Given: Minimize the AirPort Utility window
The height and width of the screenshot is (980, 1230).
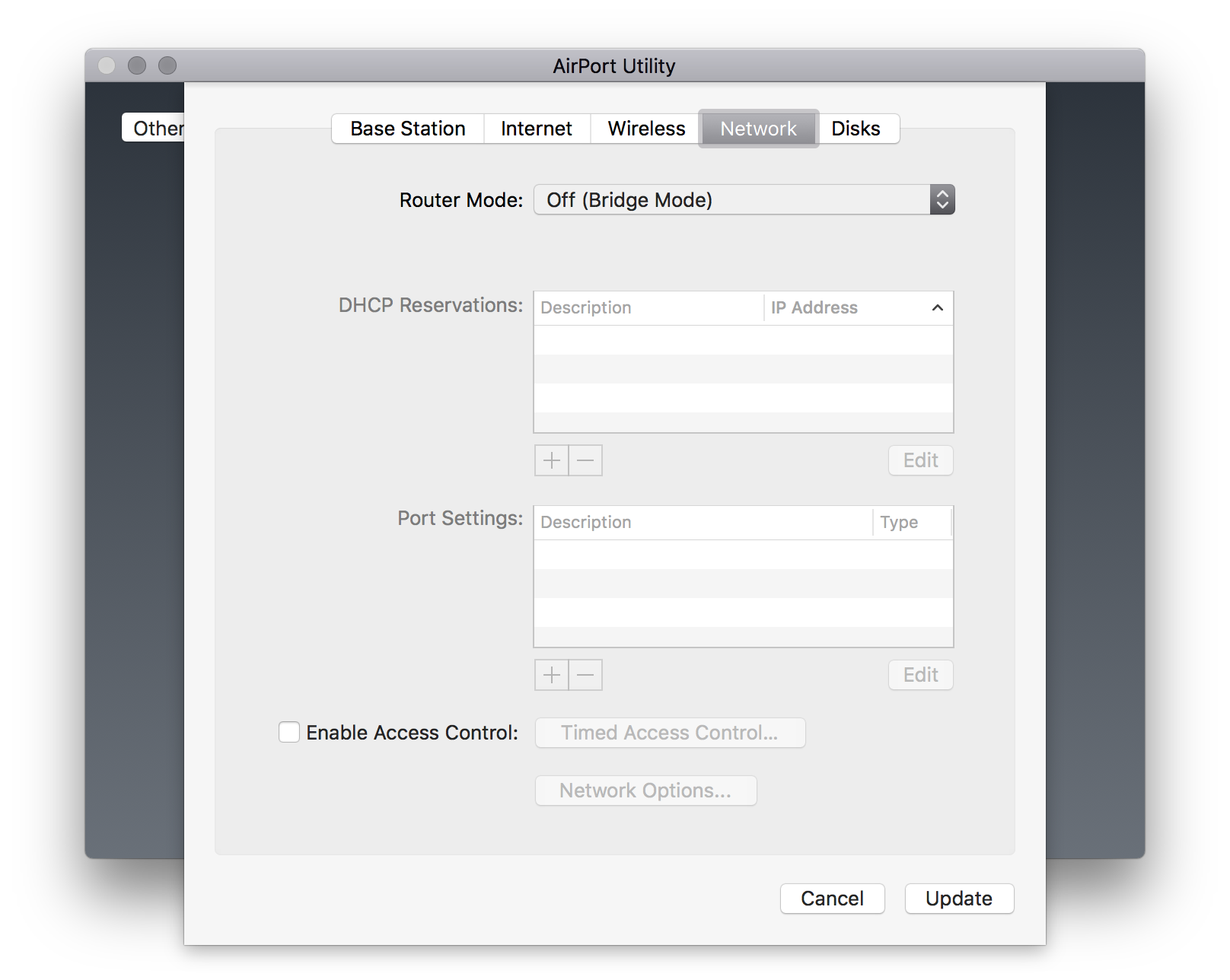Looking at the screenshot, I should click(x=137, y=66).
